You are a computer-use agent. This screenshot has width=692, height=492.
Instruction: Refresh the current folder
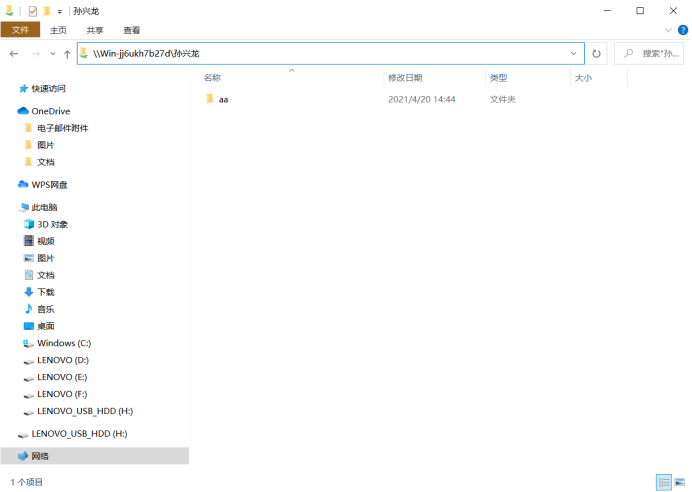(x=596, y=53)
